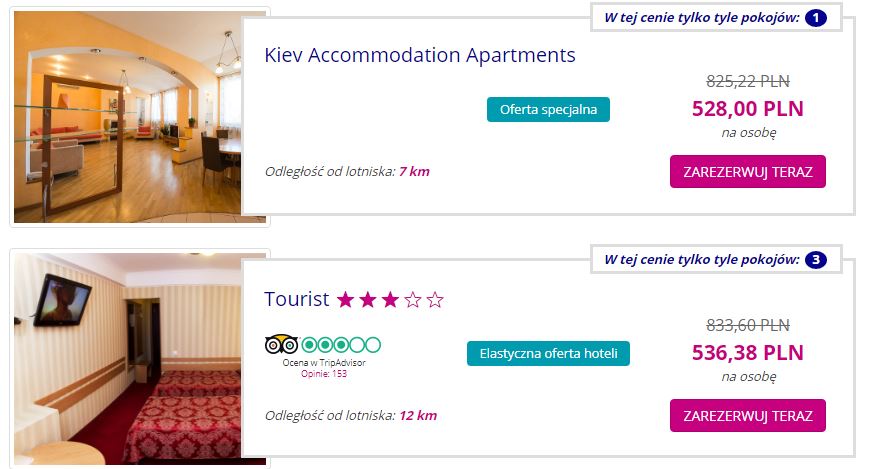Screen dimensions: 875x469
Task: Click the fifth empty star of Tourist rating
Action: click(435, 300)
